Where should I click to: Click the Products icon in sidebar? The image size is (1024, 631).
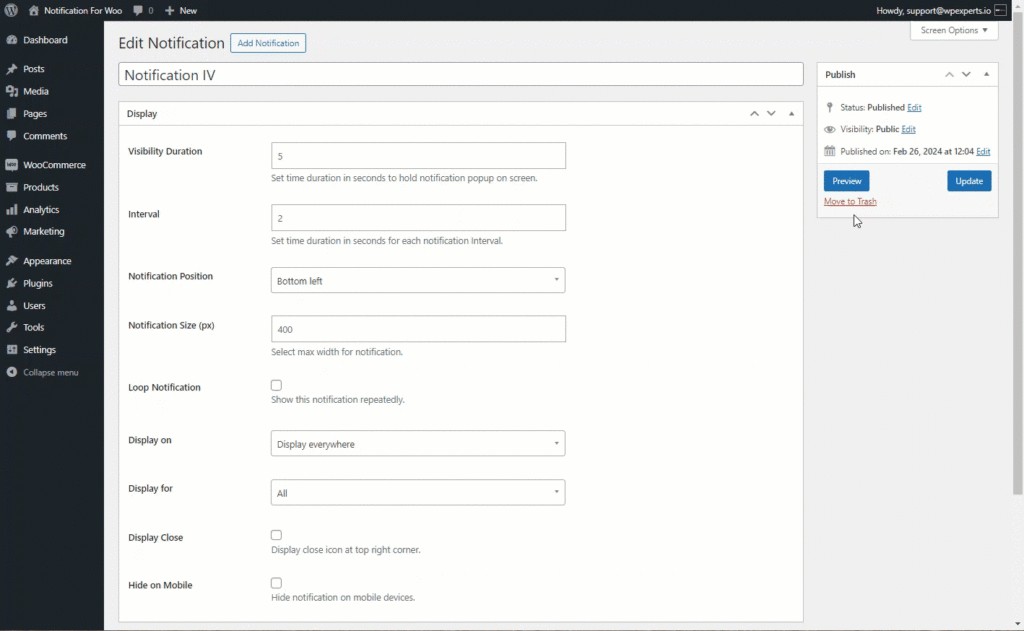[12, 187]
